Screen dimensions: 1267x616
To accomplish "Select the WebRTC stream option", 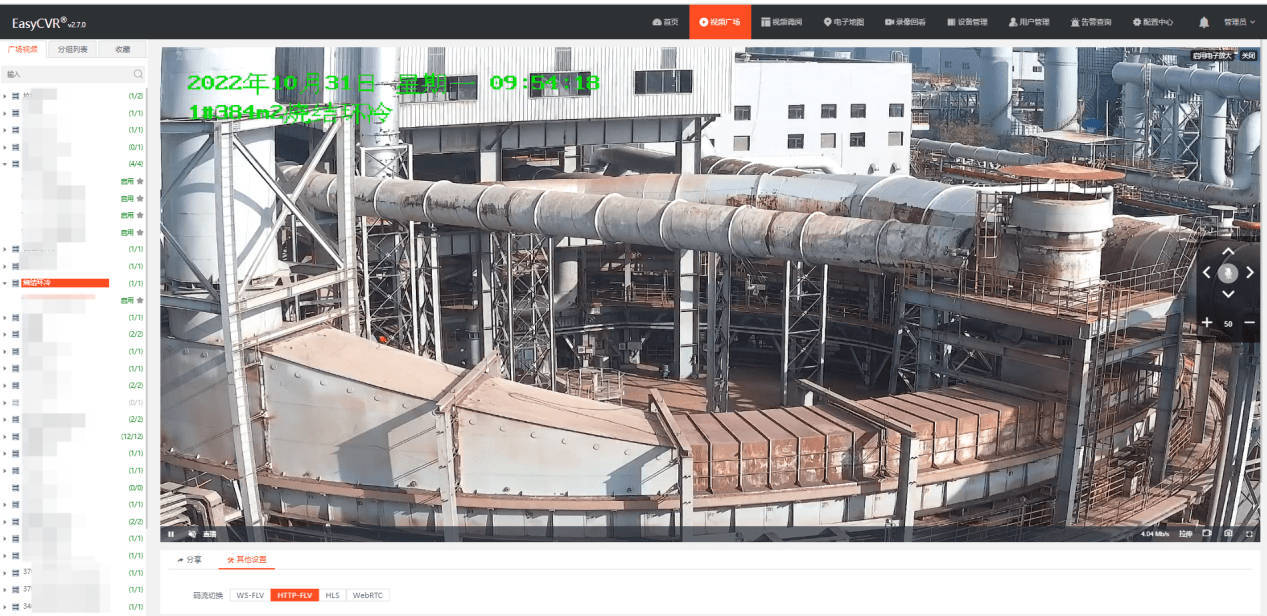I will [367, 595].
